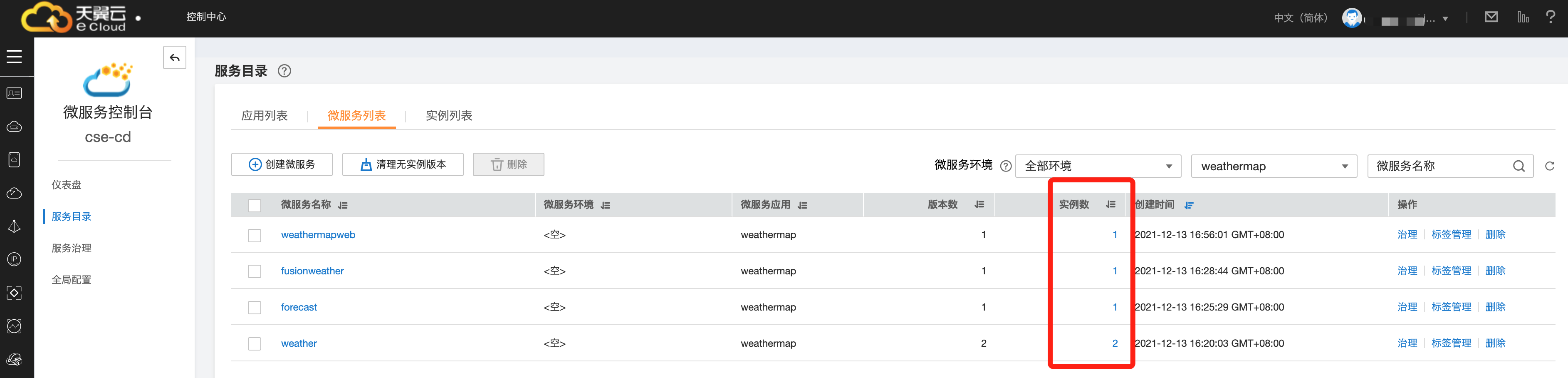Sort by 微服务应用 column icon
This screenshot has height=378, width=1568.
coord(803,206)
